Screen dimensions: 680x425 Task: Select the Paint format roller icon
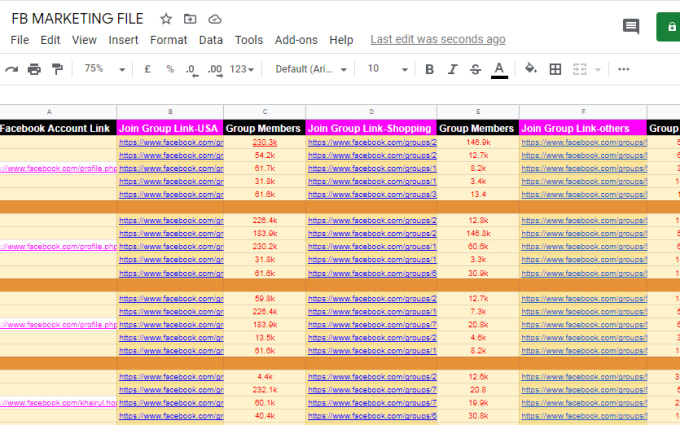[x=57, y=69]
